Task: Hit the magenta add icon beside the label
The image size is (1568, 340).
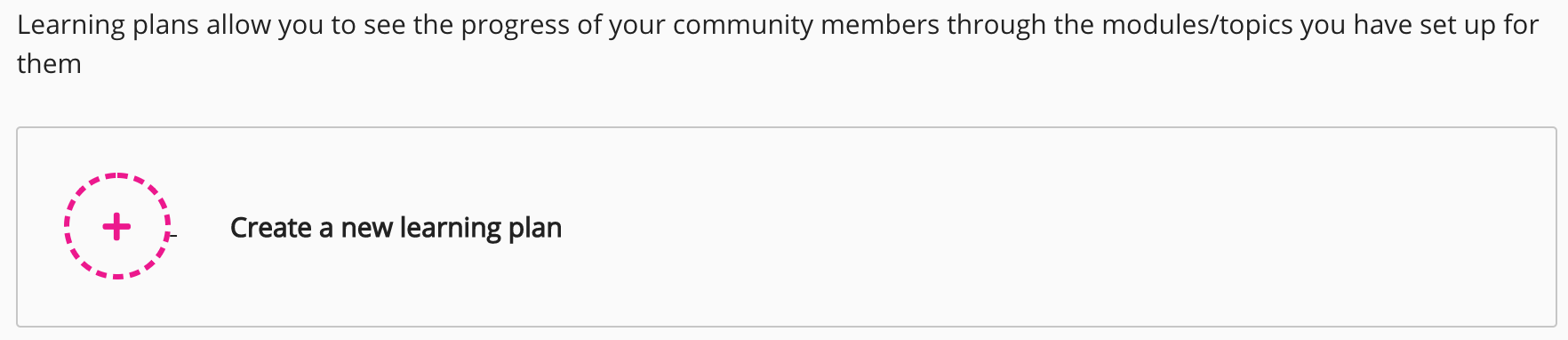Action: click(117, 226)
